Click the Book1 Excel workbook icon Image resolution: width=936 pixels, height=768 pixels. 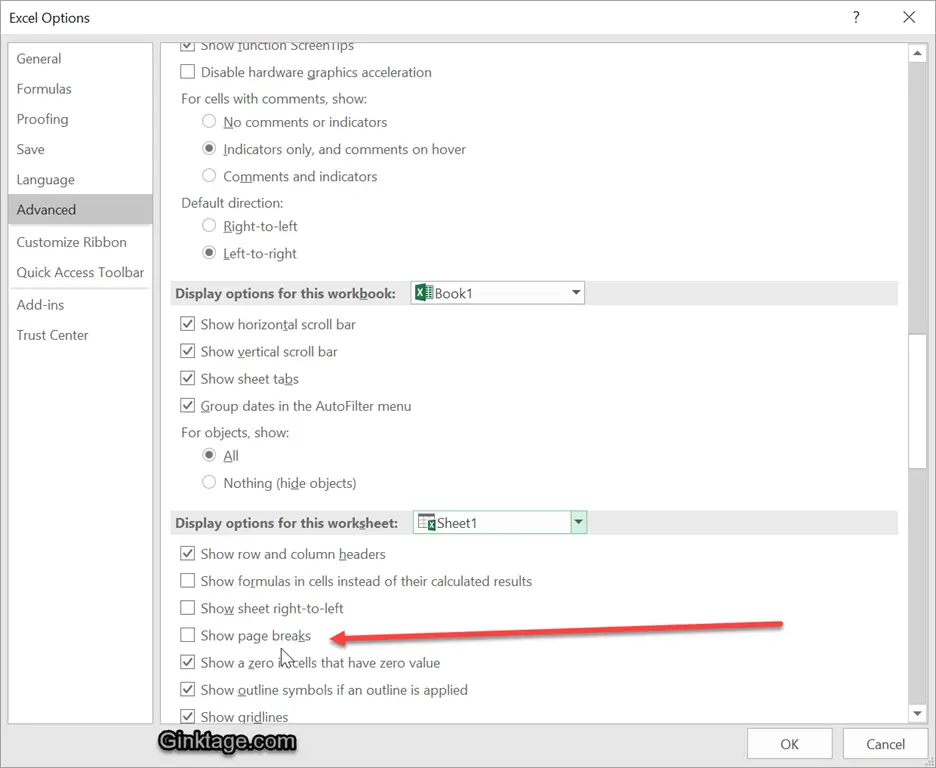(x=423, y=293)
